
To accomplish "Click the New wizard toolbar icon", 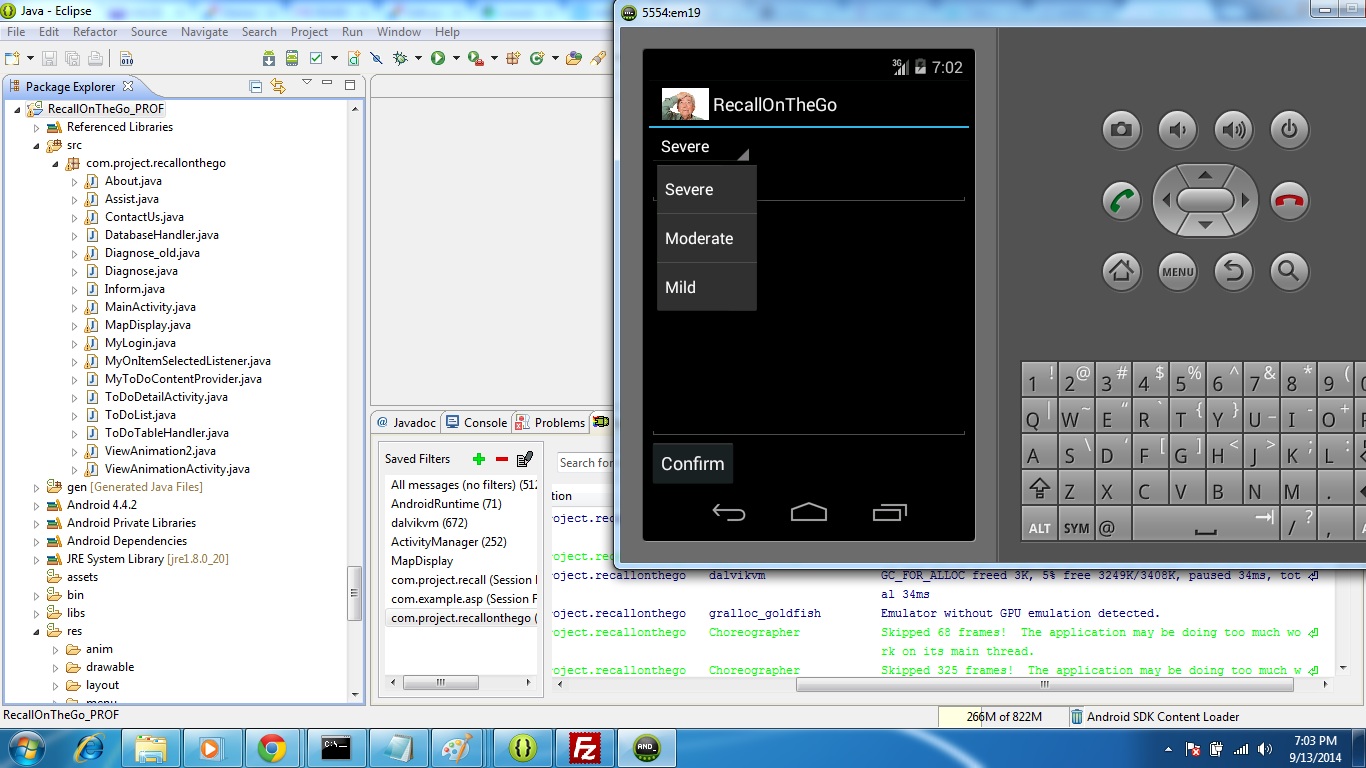I will pos(12,58).
